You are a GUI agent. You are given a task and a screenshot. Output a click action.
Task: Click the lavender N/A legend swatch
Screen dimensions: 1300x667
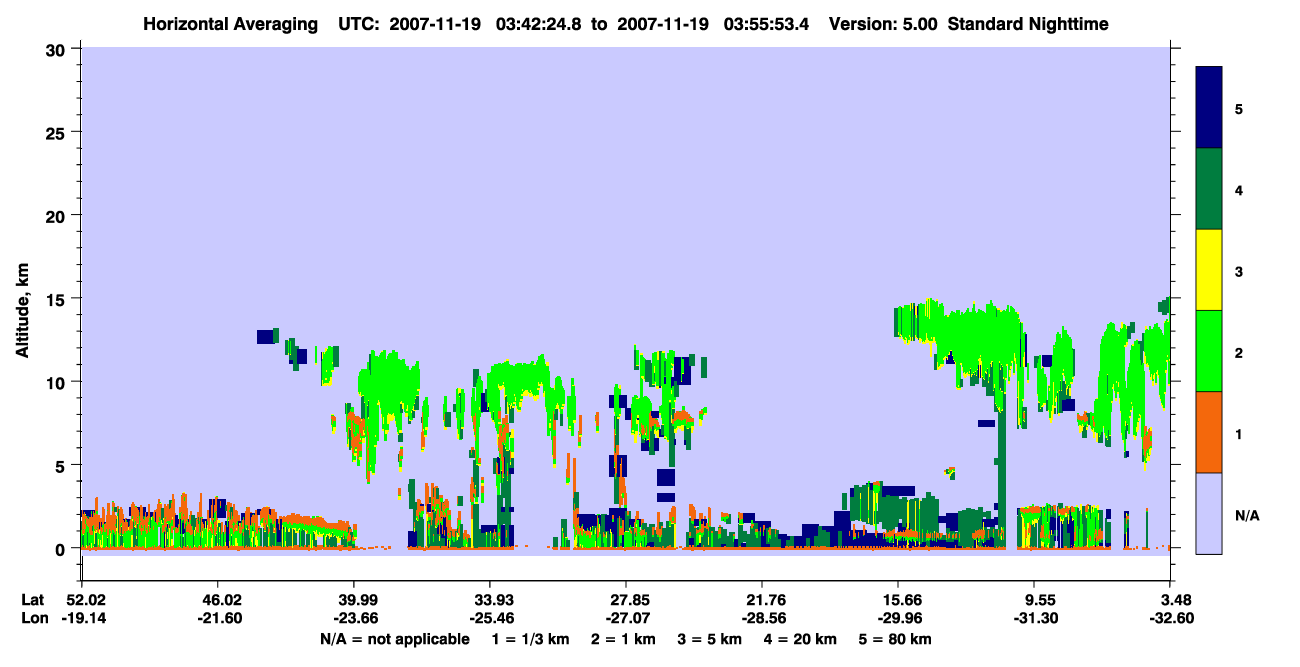click(x=1209, y=512)
